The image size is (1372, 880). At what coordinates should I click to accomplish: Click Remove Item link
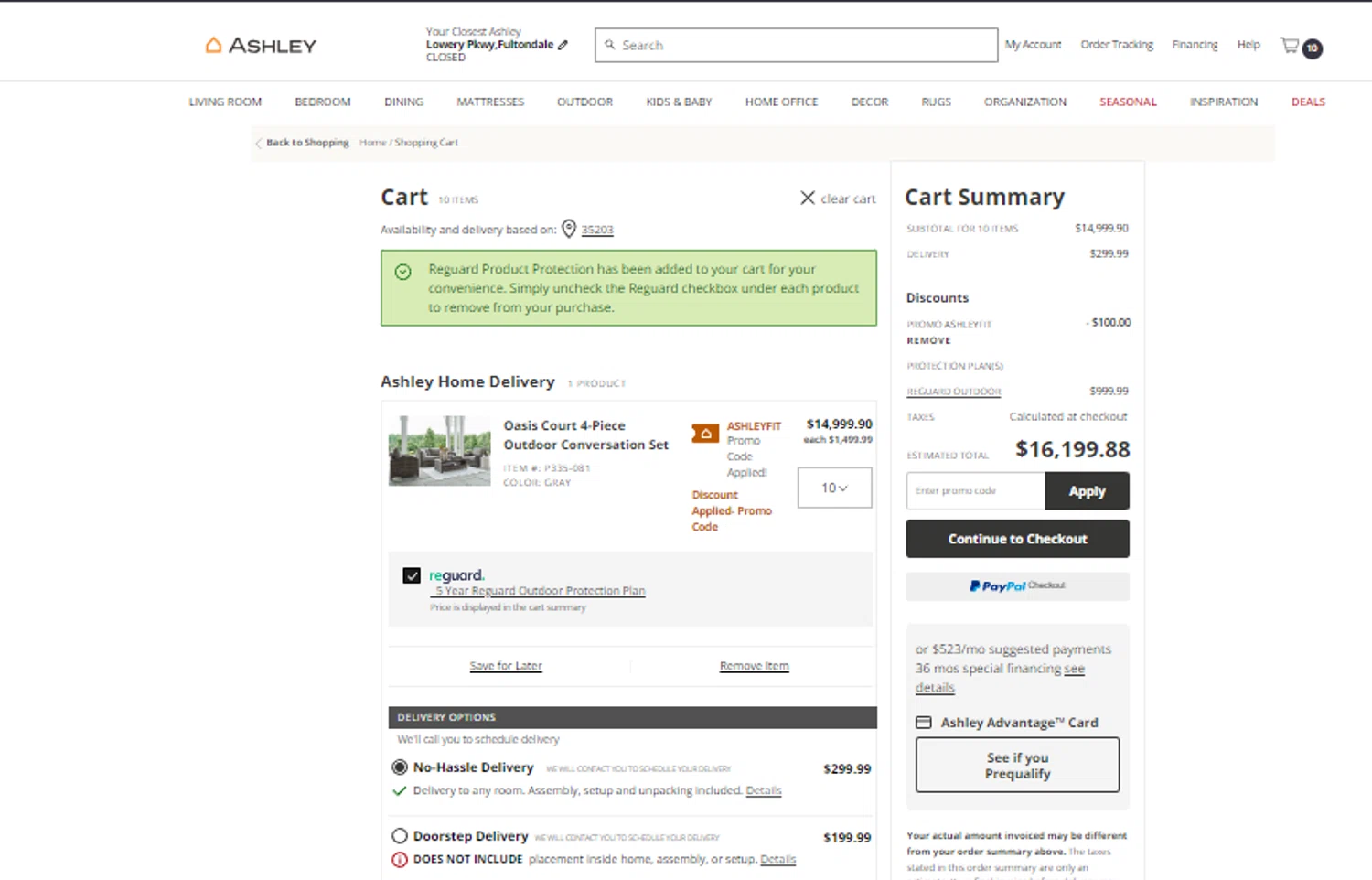tap(754, 666)
